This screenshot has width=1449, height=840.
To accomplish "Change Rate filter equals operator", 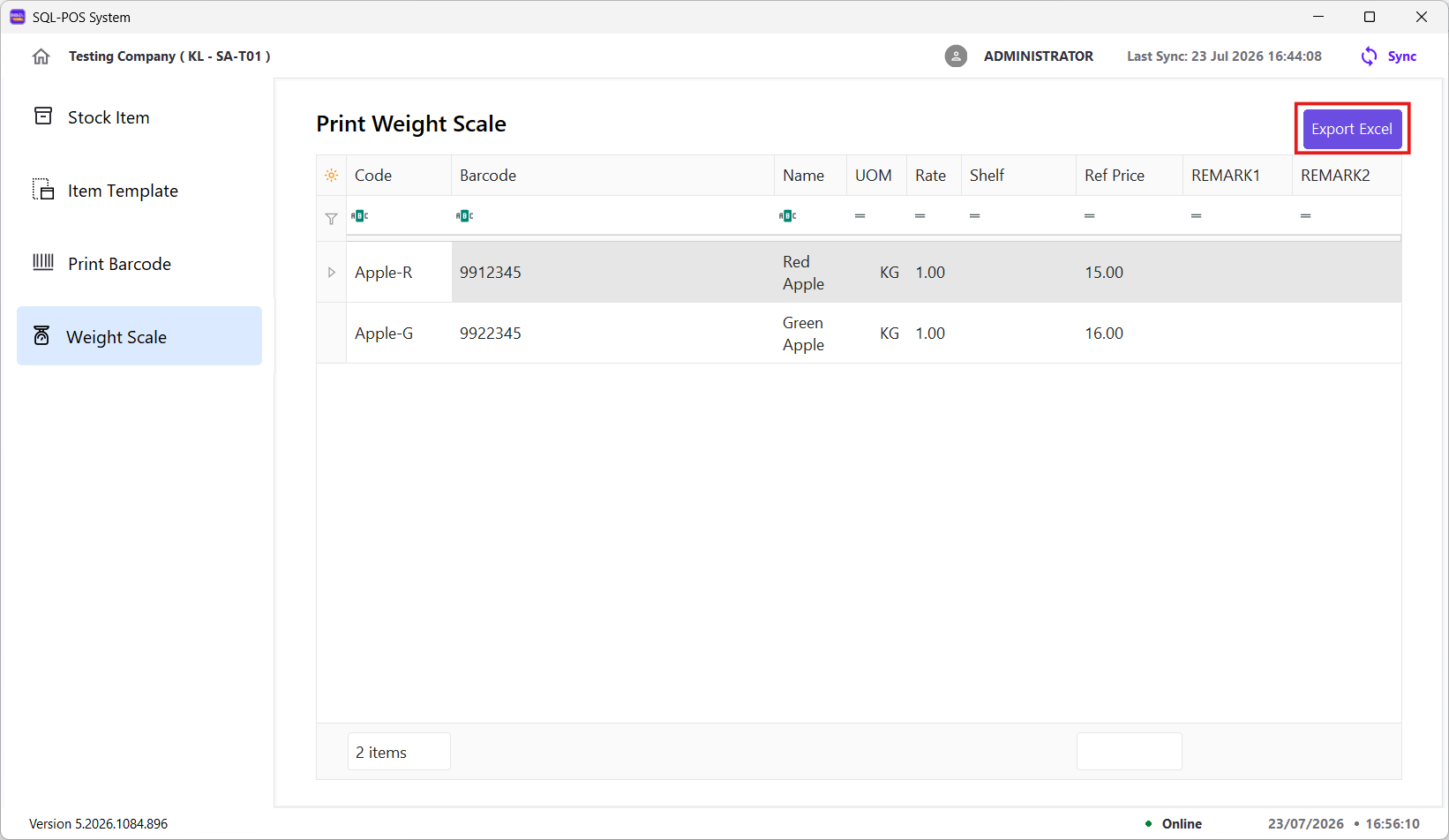I will coord(920,216).
